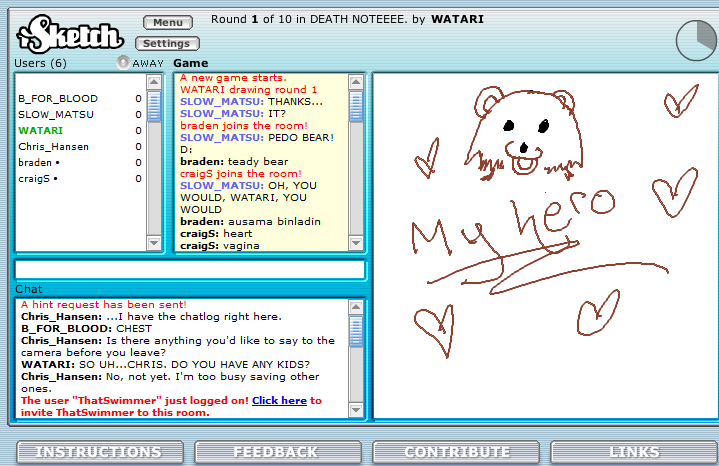719x466 pixels.
Task: Click 'craigS: heart' guess line
Action: click(216, 233)
